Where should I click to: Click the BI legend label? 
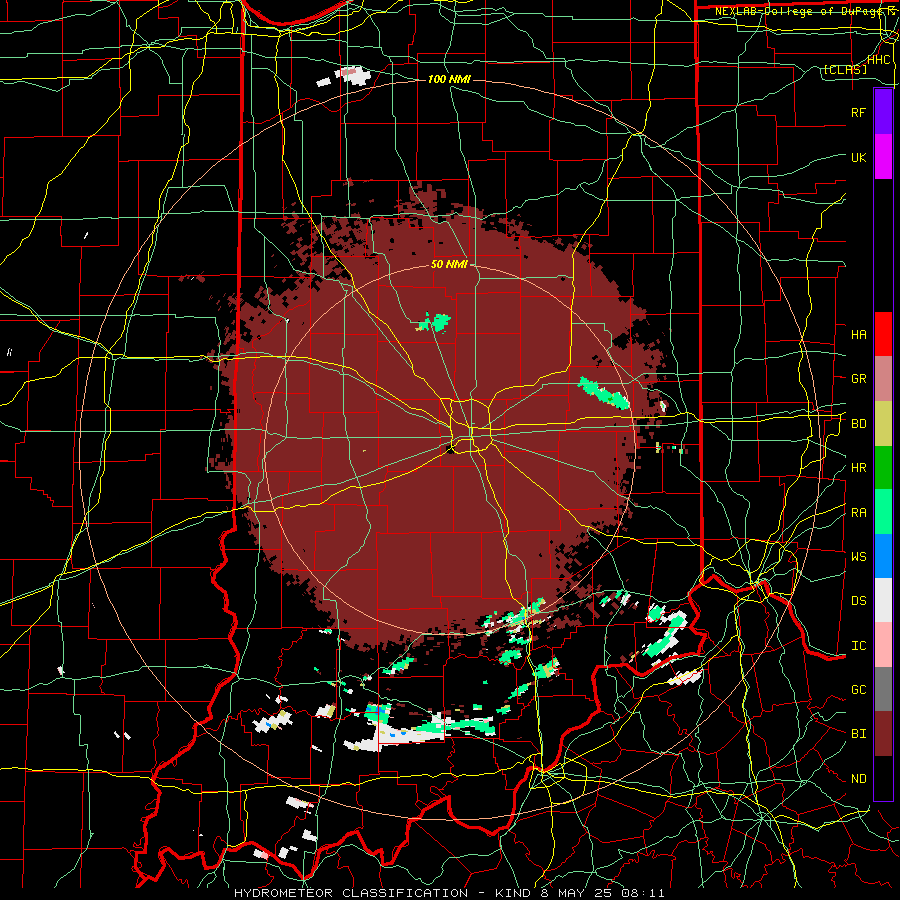(858, 734)
